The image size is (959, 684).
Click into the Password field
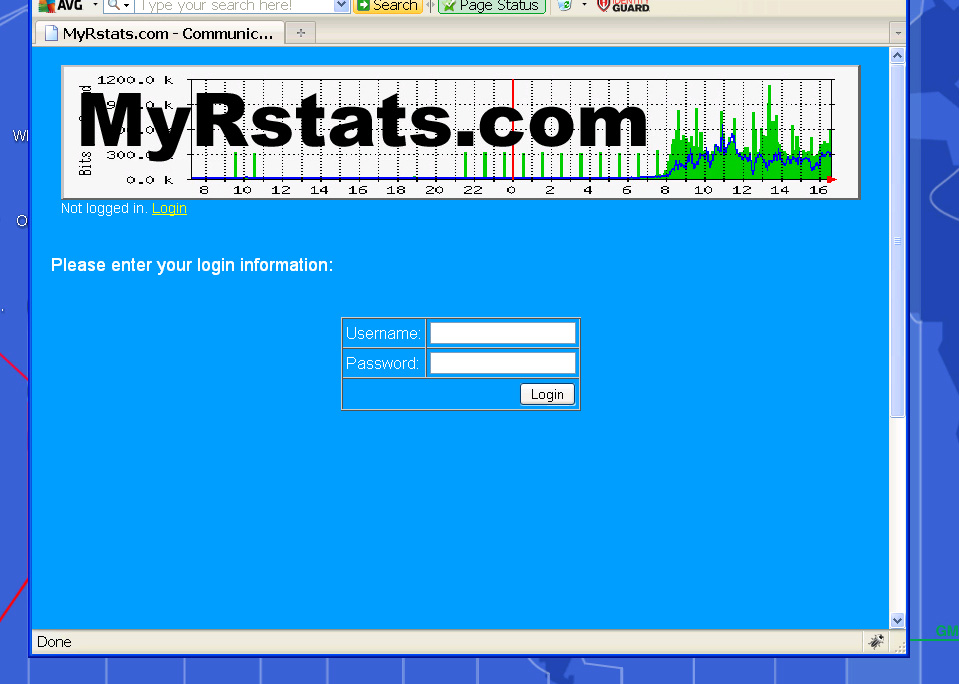click(x=503, y=363)
